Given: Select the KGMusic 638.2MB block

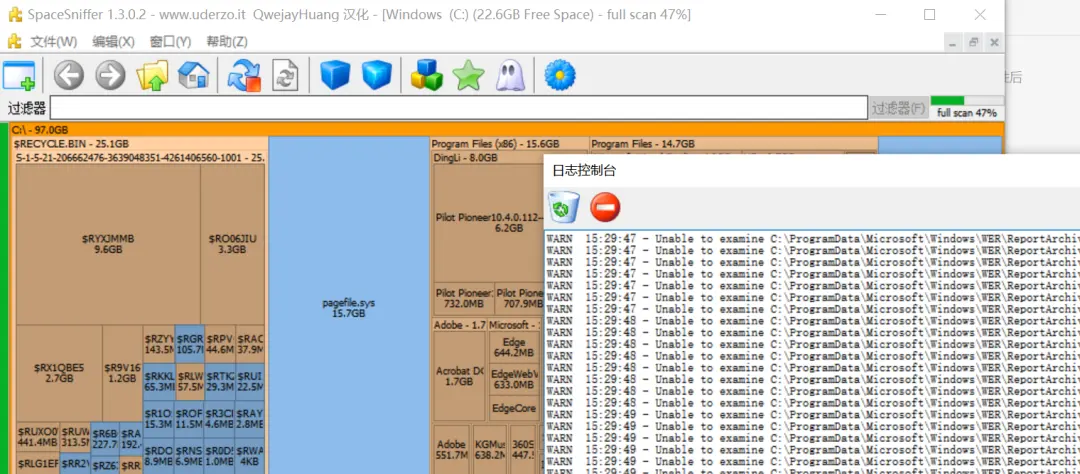Looking at the screenshot, I should tap(490, 449).
